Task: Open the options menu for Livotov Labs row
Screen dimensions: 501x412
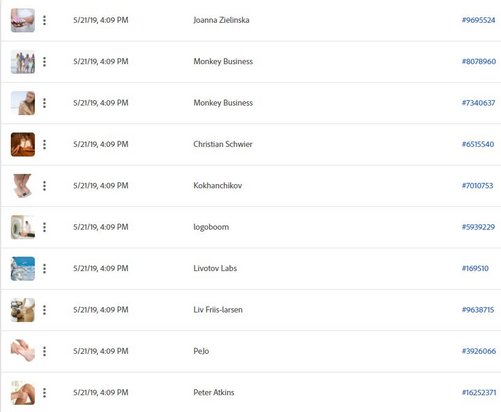Action: [x=44, y=269]
